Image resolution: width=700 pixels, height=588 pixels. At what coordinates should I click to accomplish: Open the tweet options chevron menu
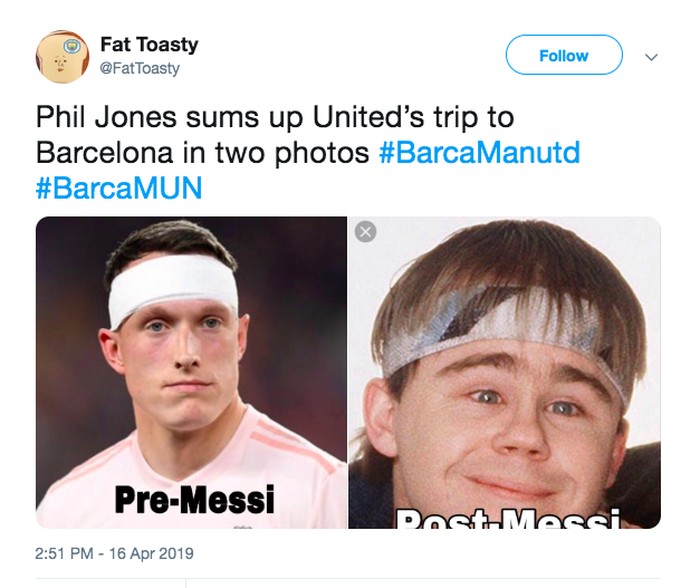pyautogui.click(x=651, y=57)
